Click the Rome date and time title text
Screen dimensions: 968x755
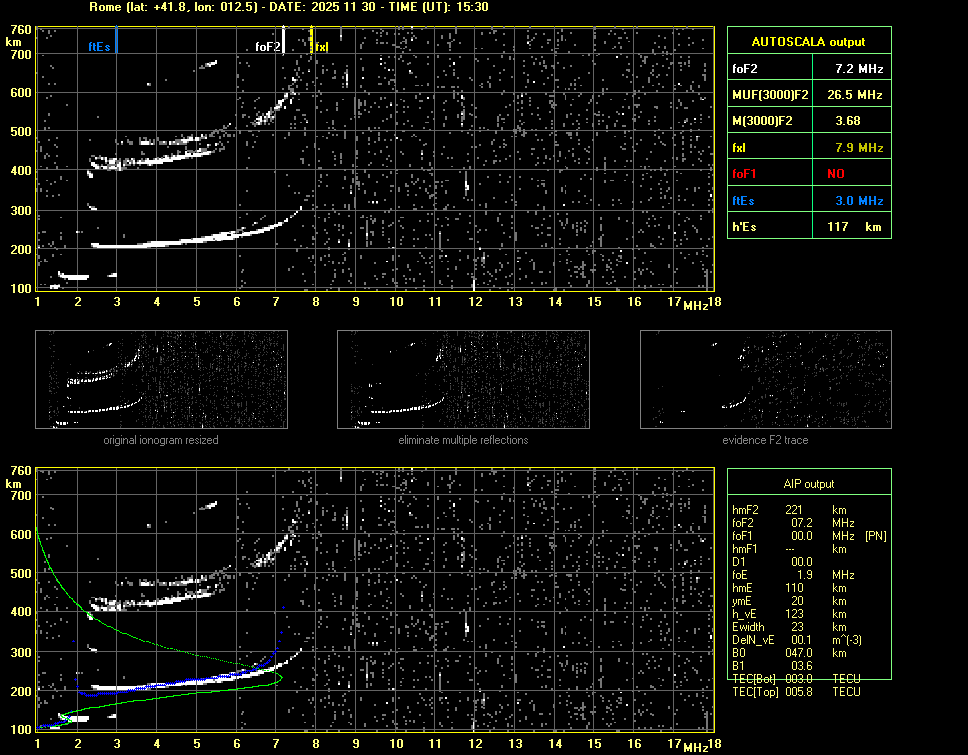[x=289, y=7]
